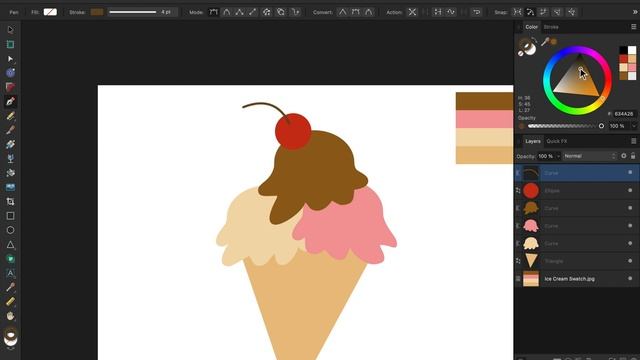Screen dimensions: 640x360
Task: Select the yellow Pencil tool
Action: (10, 116)
